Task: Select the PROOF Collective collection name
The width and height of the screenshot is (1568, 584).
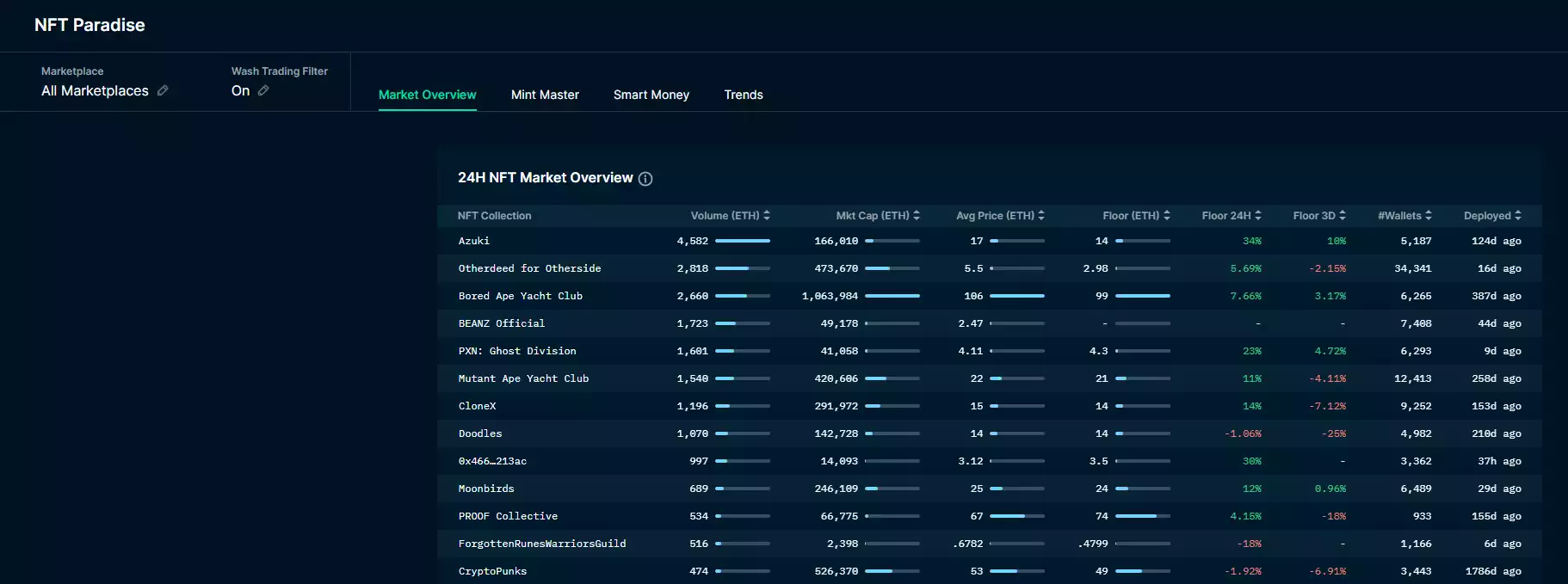Action: [508, 516]
